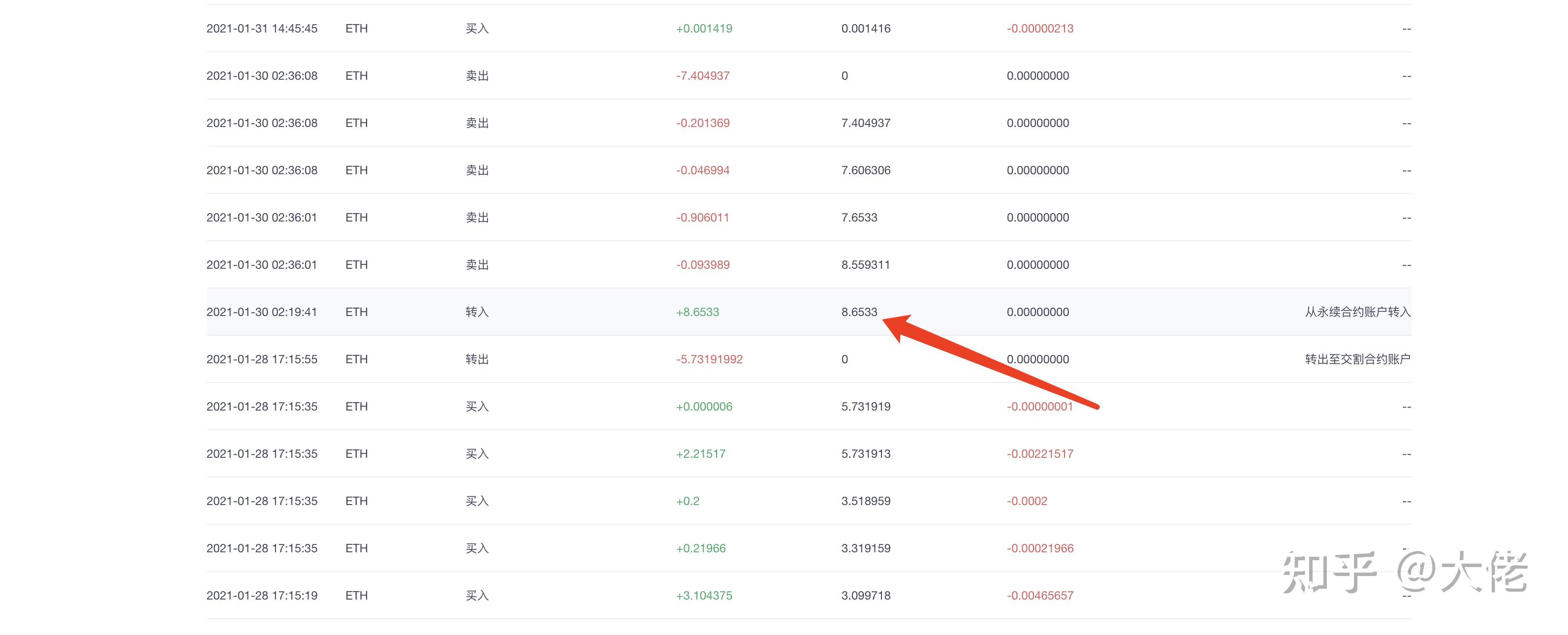Click the -- placeholder on the top row

click(1407, 28)
